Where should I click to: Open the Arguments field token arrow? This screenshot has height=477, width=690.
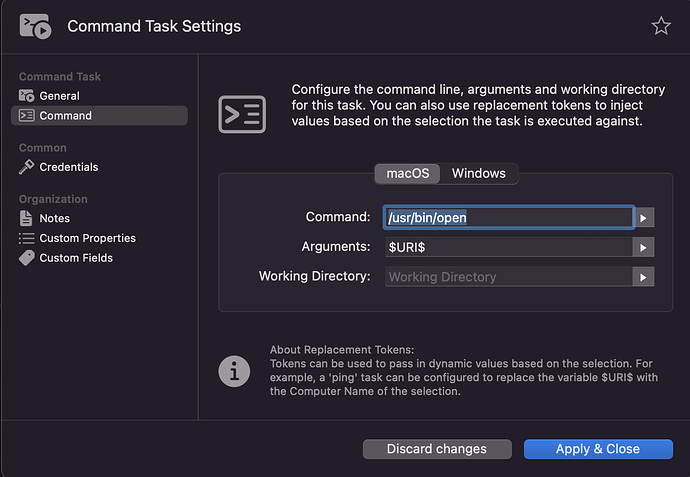(x=644, y=247)
